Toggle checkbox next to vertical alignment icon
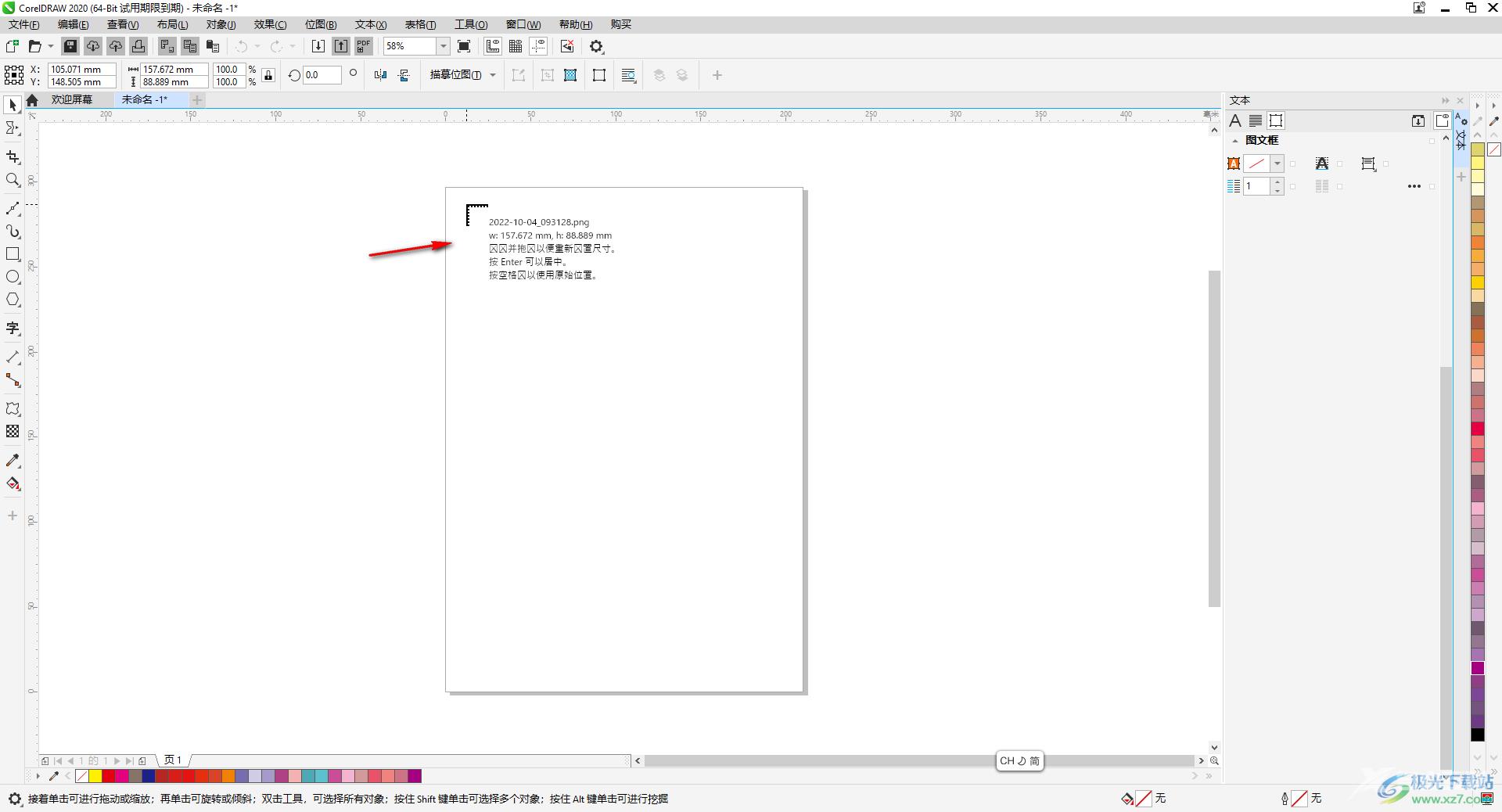1502x812 pixels. tap(1386, 163)
